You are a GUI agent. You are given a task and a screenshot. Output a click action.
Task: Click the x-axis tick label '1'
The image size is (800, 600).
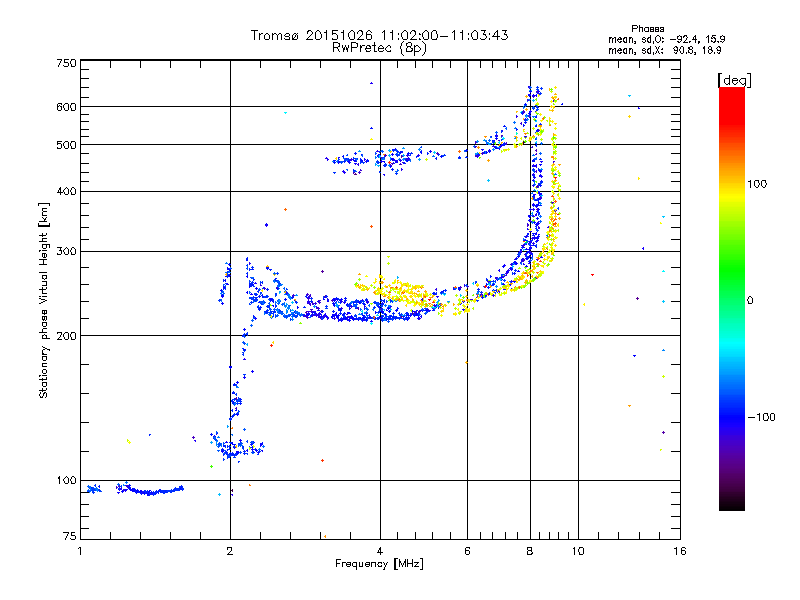point(80,551)
